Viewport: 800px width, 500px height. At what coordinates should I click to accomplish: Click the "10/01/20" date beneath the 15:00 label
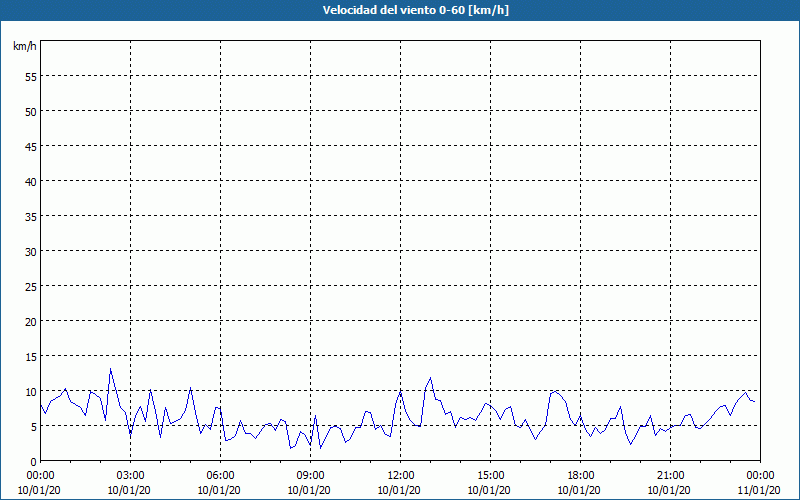click(489, 490)
